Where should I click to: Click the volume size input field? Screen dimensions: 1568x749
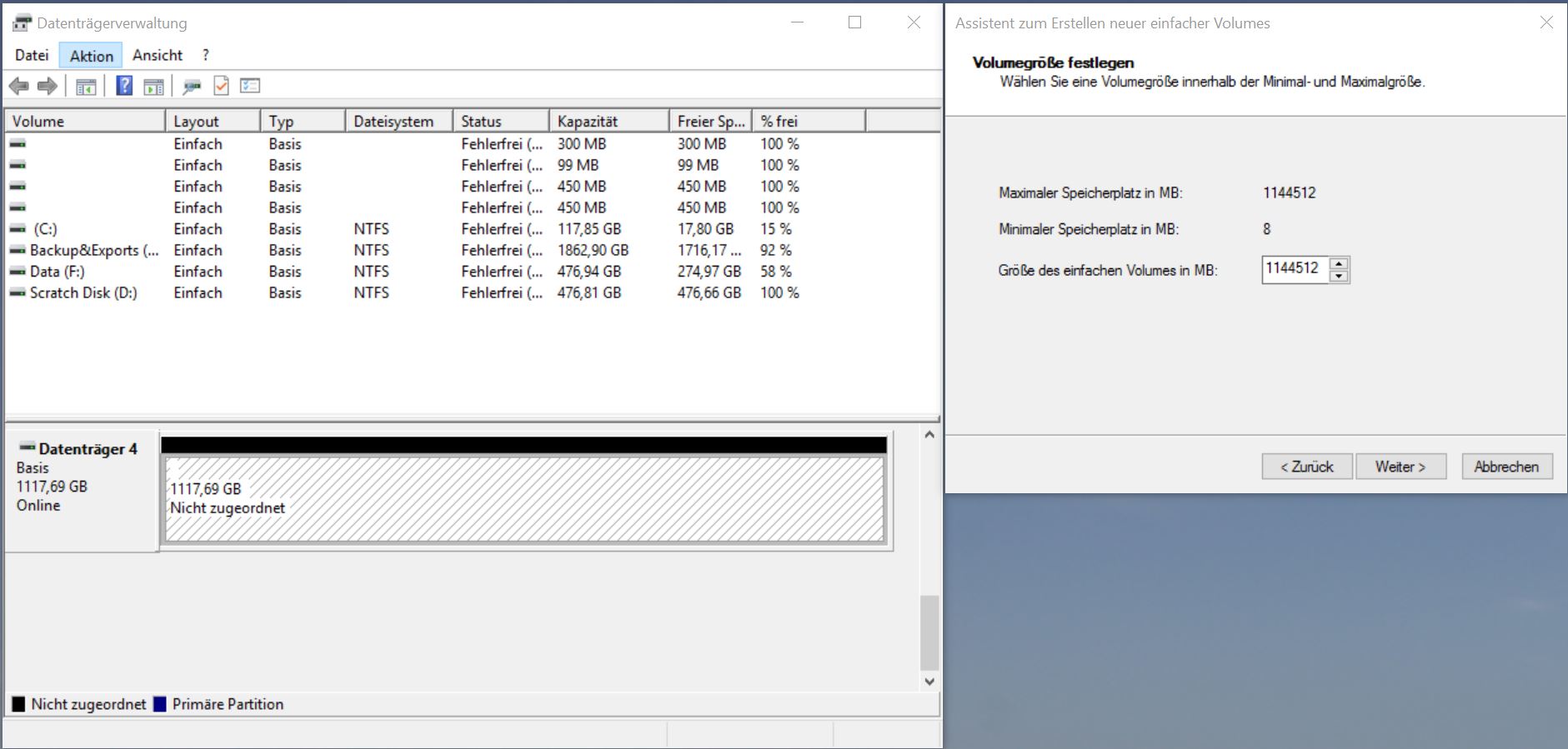(x=1294, y=269)
